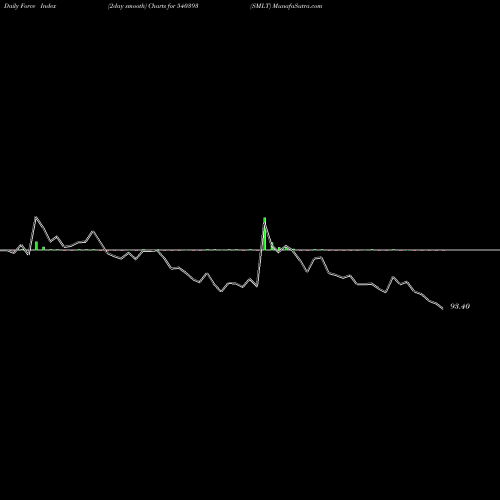Click the 93.40 value label

coord(460,306)
